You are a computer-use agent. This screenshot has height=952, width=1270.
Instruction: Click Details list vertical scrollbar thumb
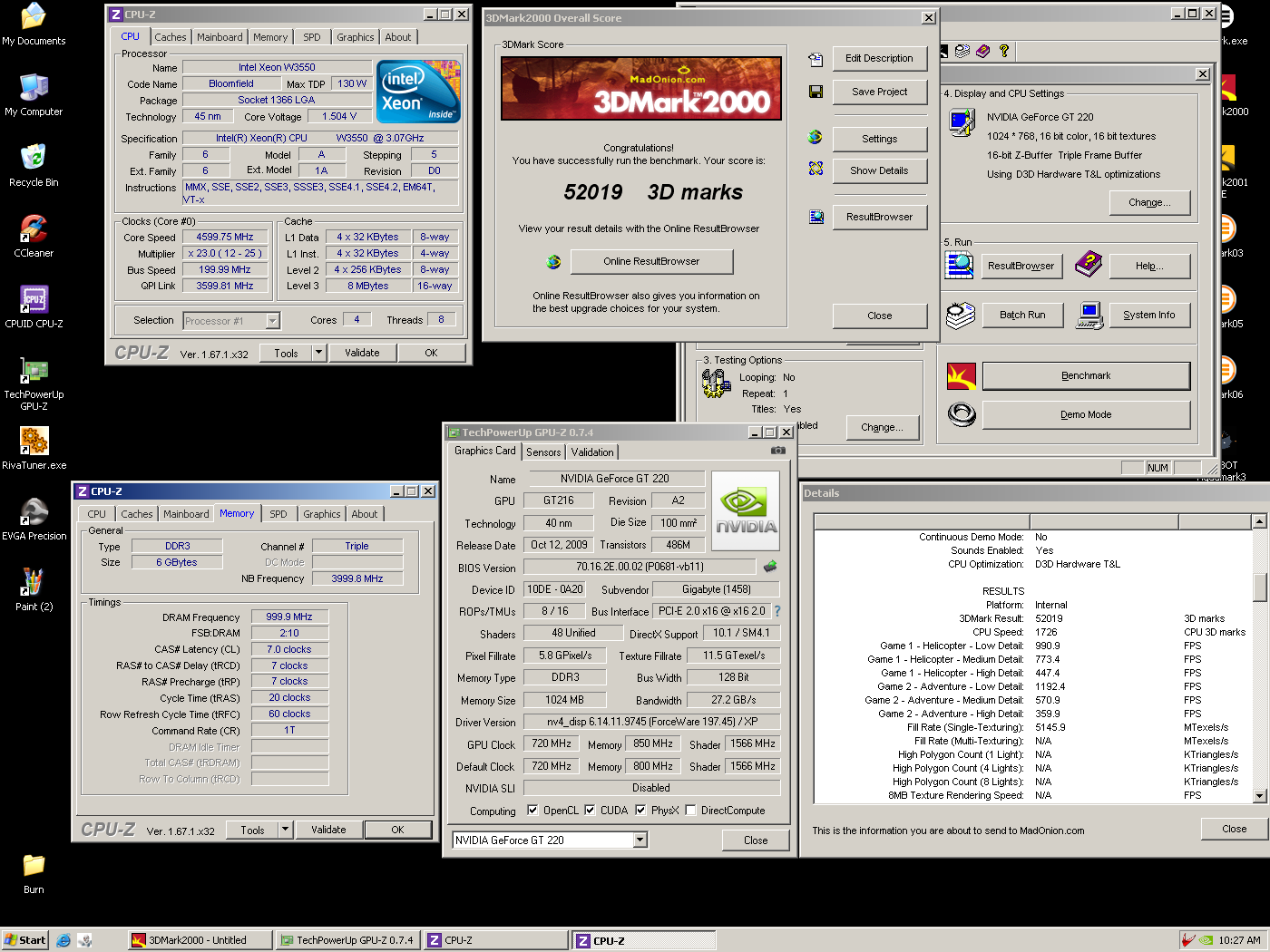[x=1259, y=587]
